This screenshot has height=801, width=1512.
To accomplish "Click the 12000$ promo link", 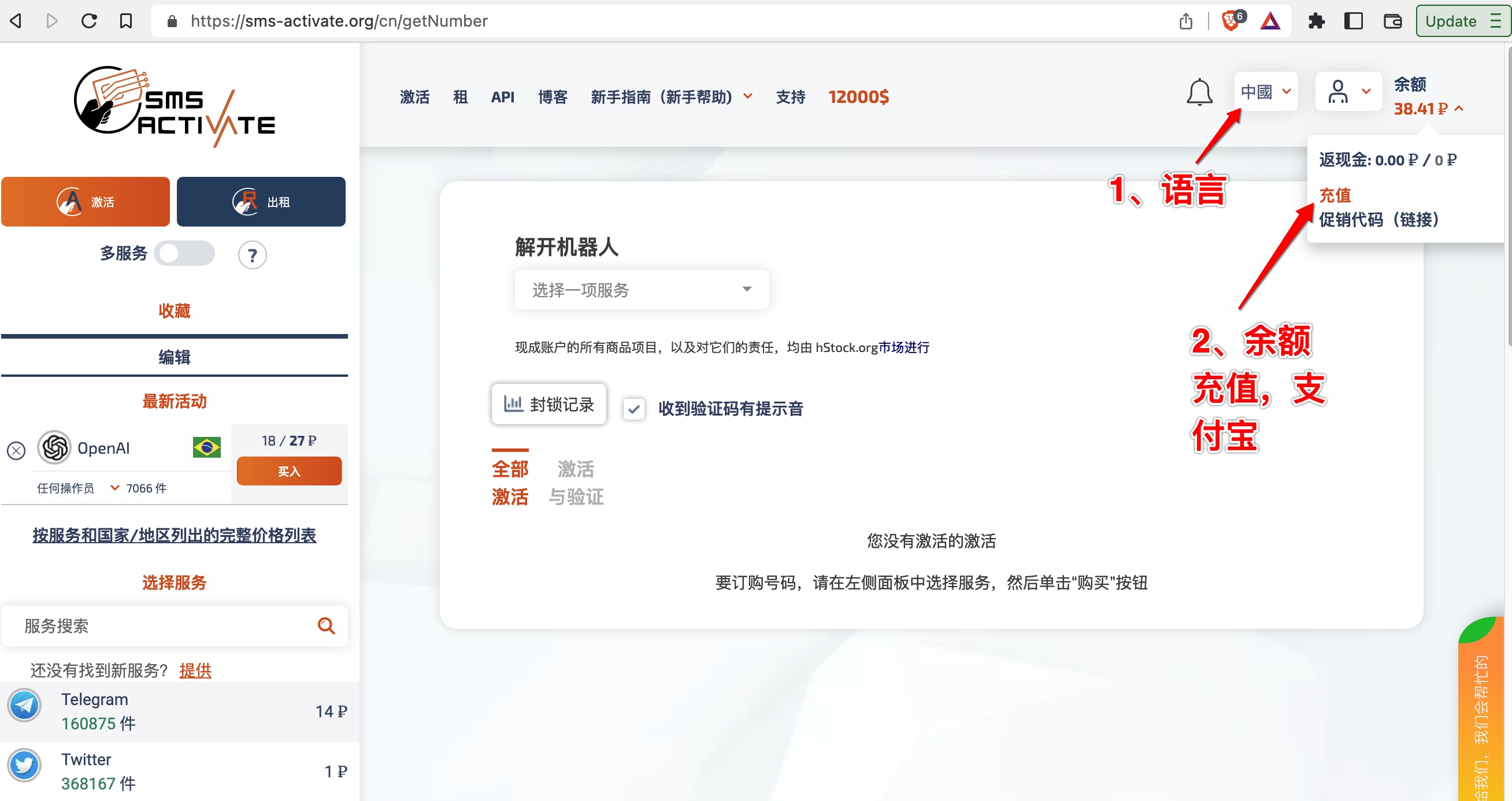I will [x=858, y=97].
